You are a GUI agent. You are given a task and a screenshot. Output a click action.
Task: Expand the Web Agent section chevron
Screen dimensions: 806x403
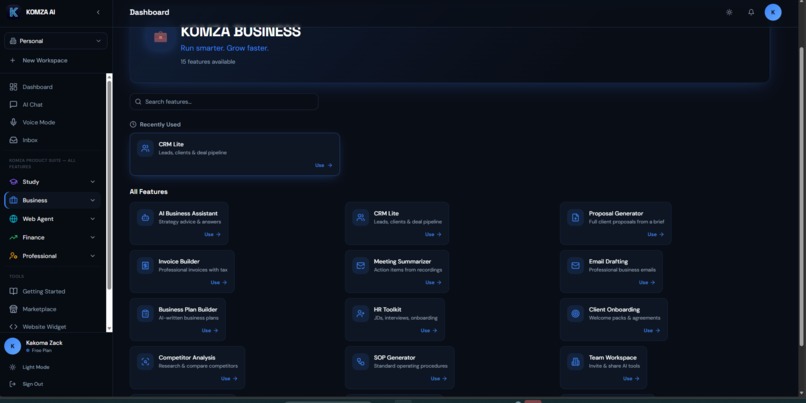click(93, 219)
